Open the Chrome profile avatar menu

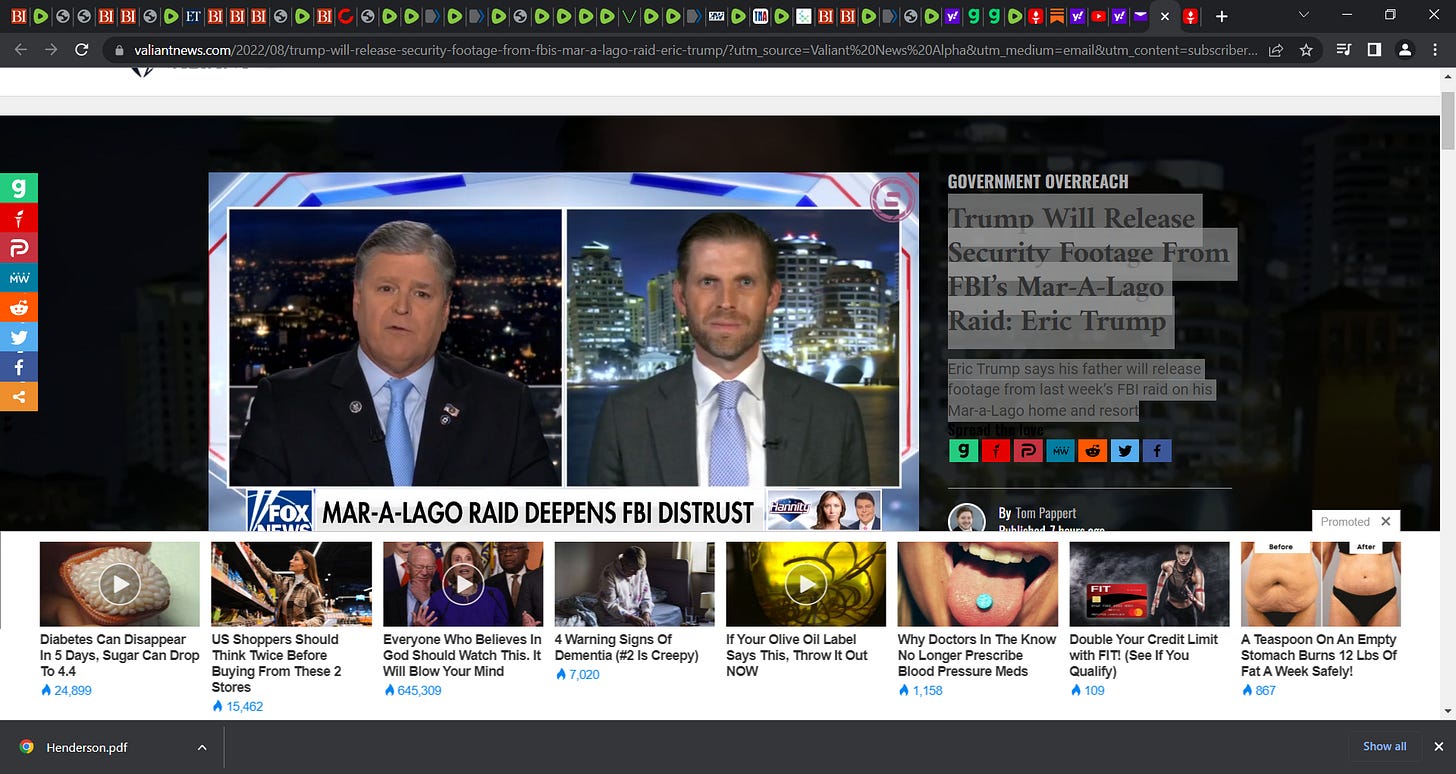coord(1405,50)
